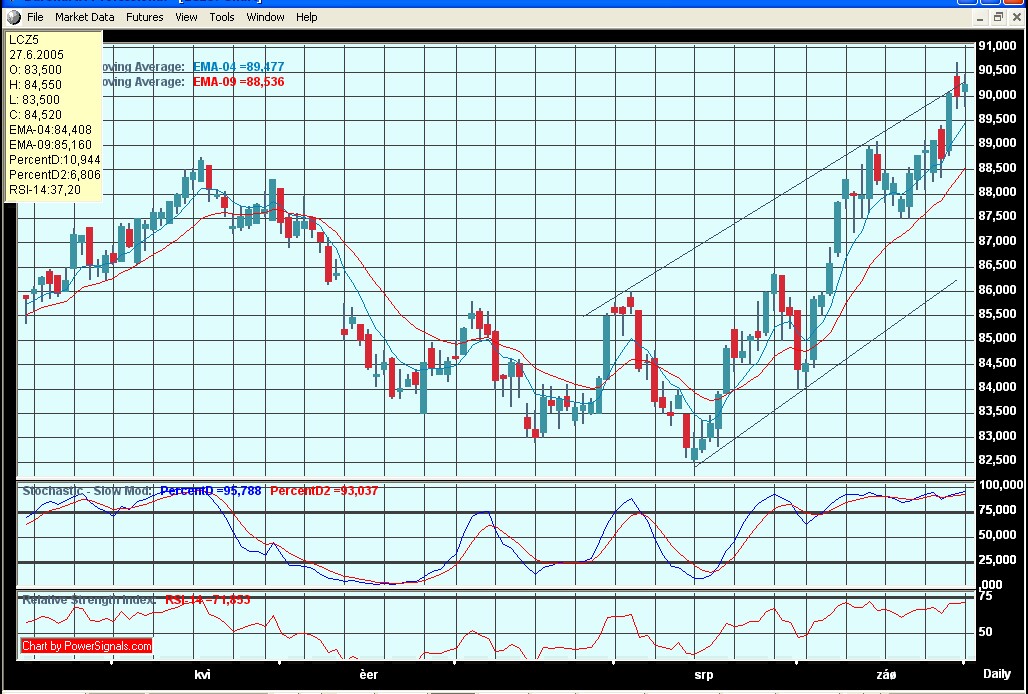Click the H: 84,550 high value
Screen dimensions: 1028x694
click(35, 85)
